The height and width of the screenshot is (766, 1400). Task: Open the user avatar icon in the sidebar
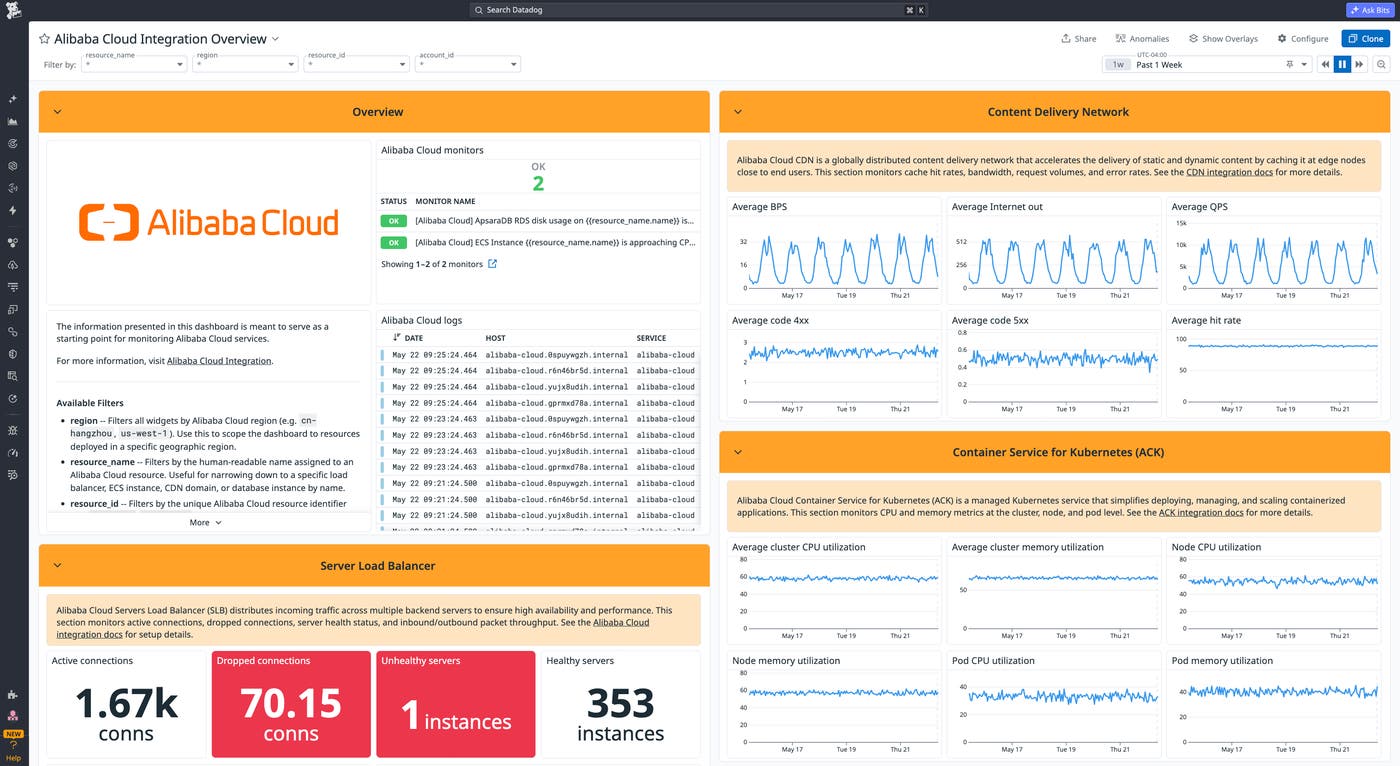click(x=13, y=716)
